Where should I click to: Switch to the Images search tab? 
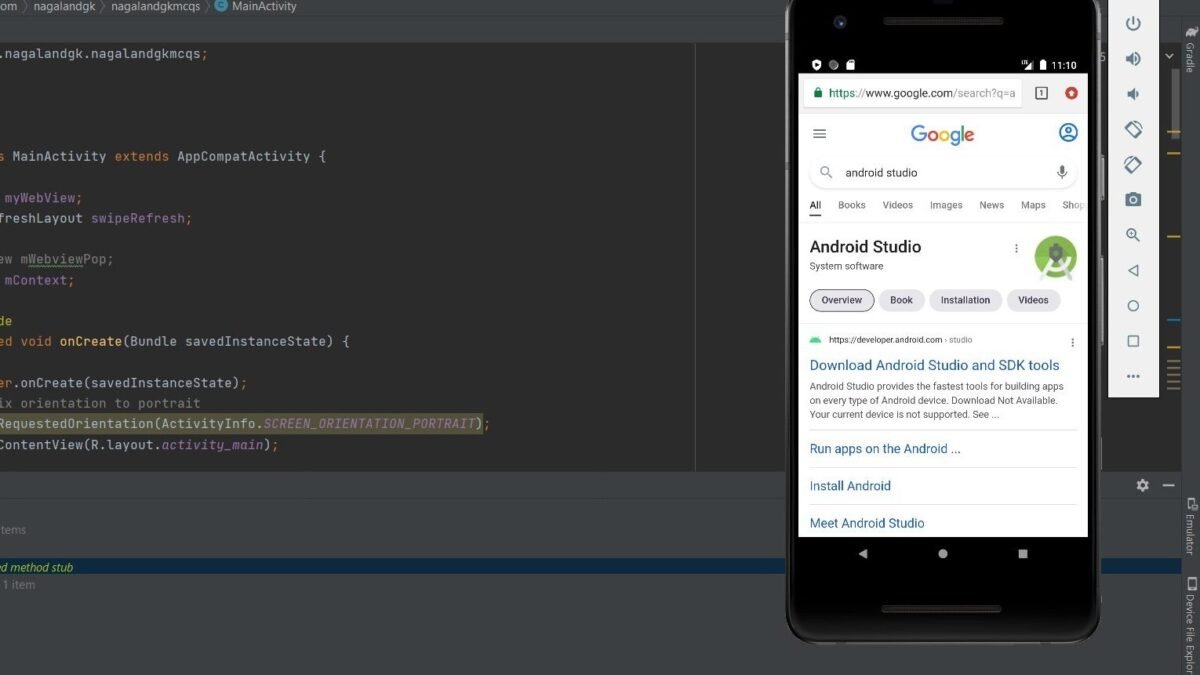946,205
